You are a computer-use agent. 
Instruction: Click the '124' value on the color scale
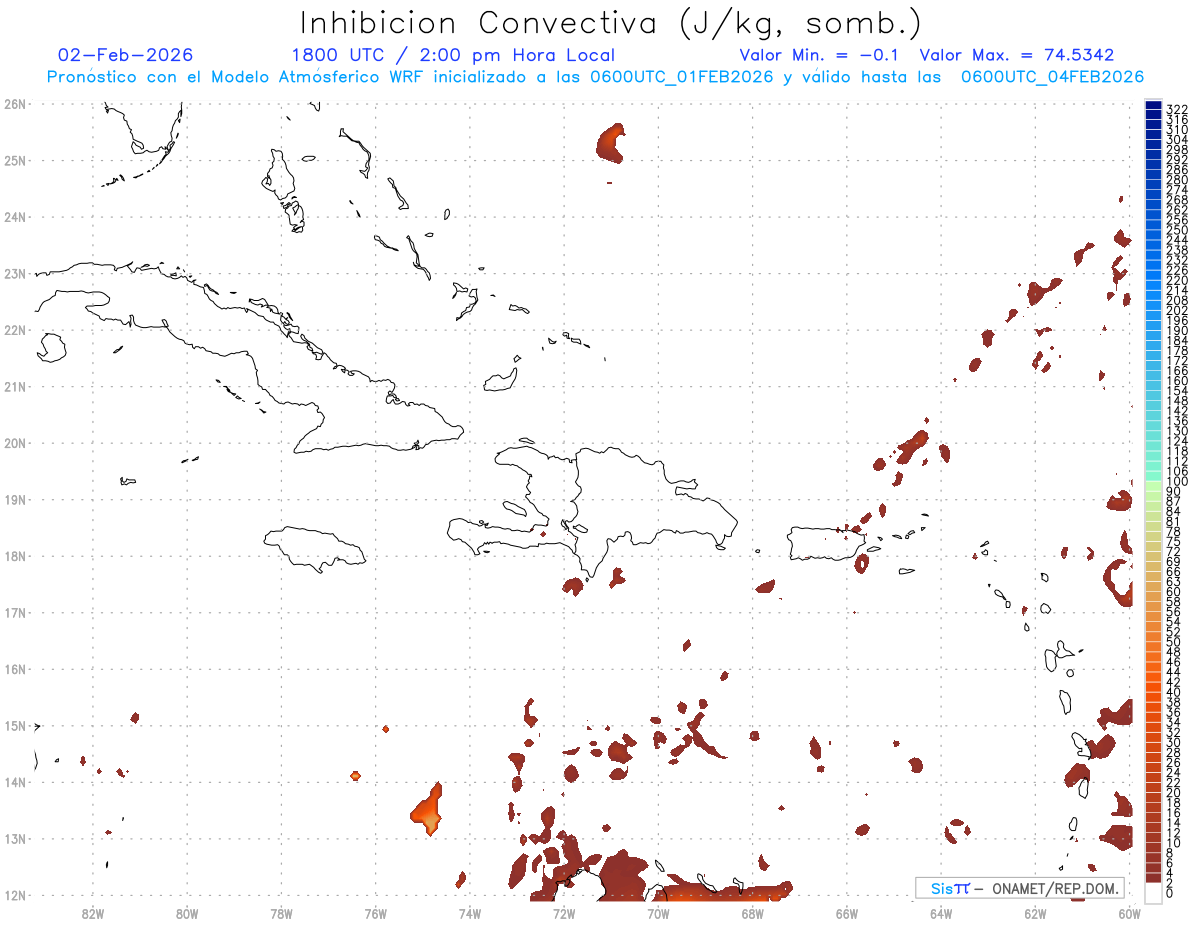click(1176, 441)
